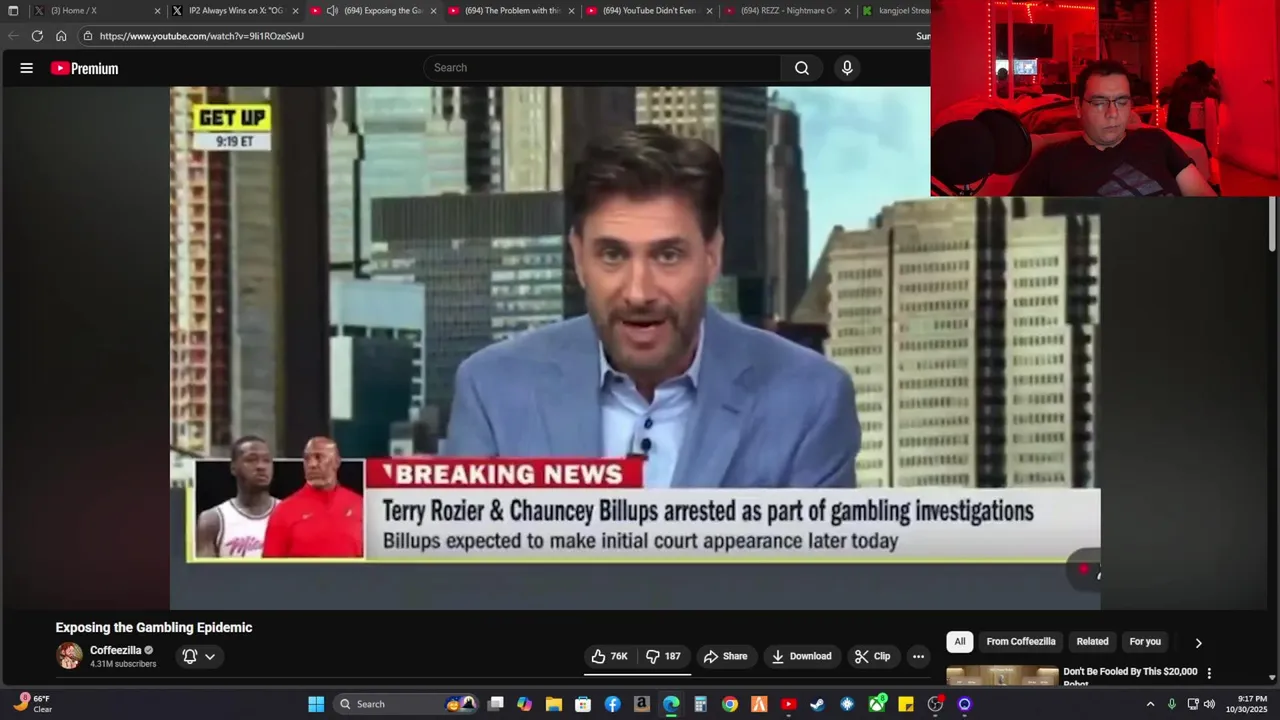
Task: Mute the 'Exposing the Ga' tab audio icon
Action: point(332,11)
